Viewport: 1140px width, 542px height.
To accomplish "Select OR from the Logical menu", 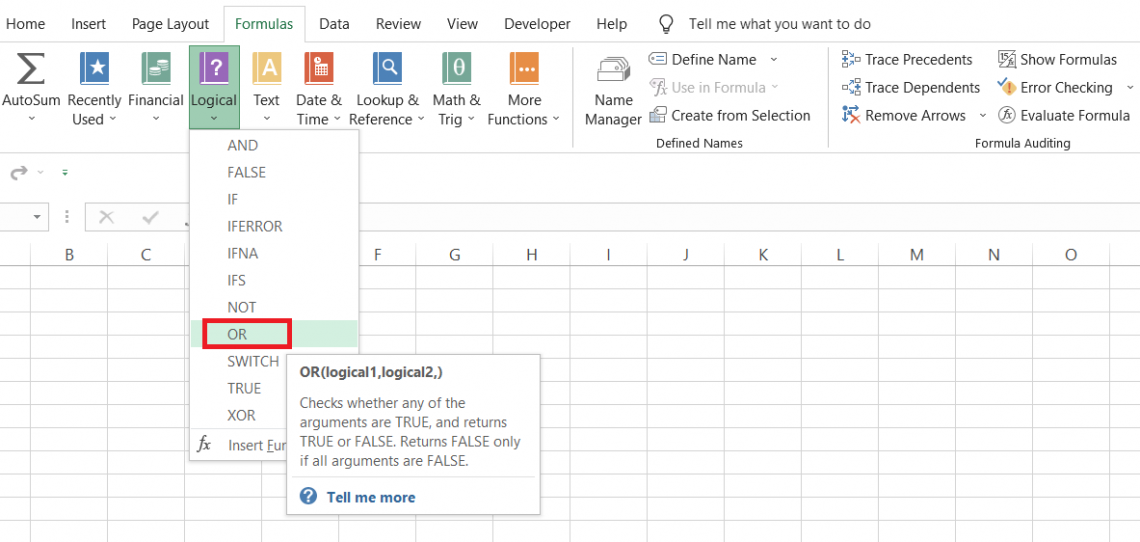I will pos(238,334).
